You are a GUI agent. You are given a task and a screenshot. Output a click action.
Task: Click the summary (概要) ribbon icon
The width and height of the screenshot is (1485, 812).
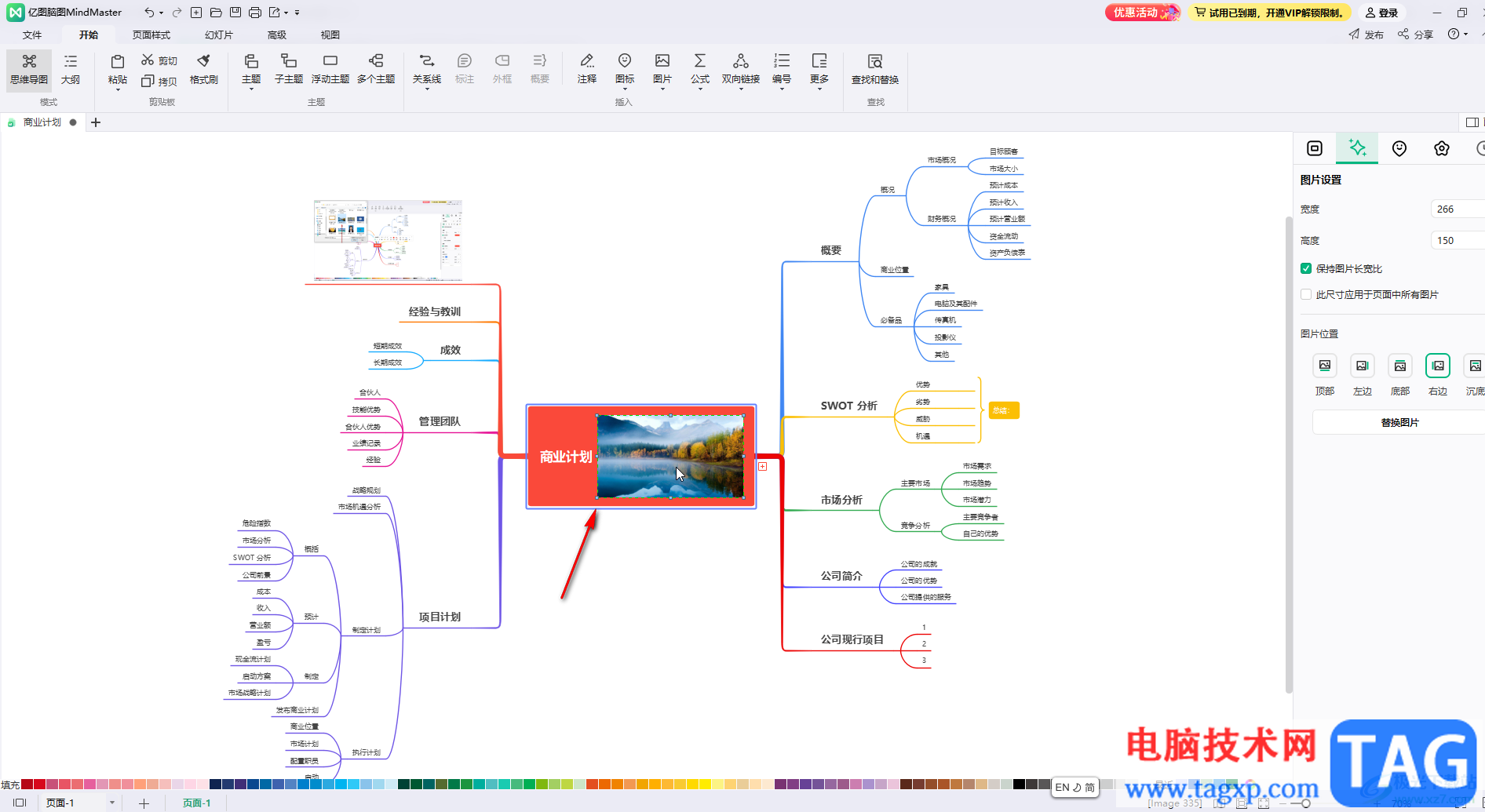click(x=540, y=60)
